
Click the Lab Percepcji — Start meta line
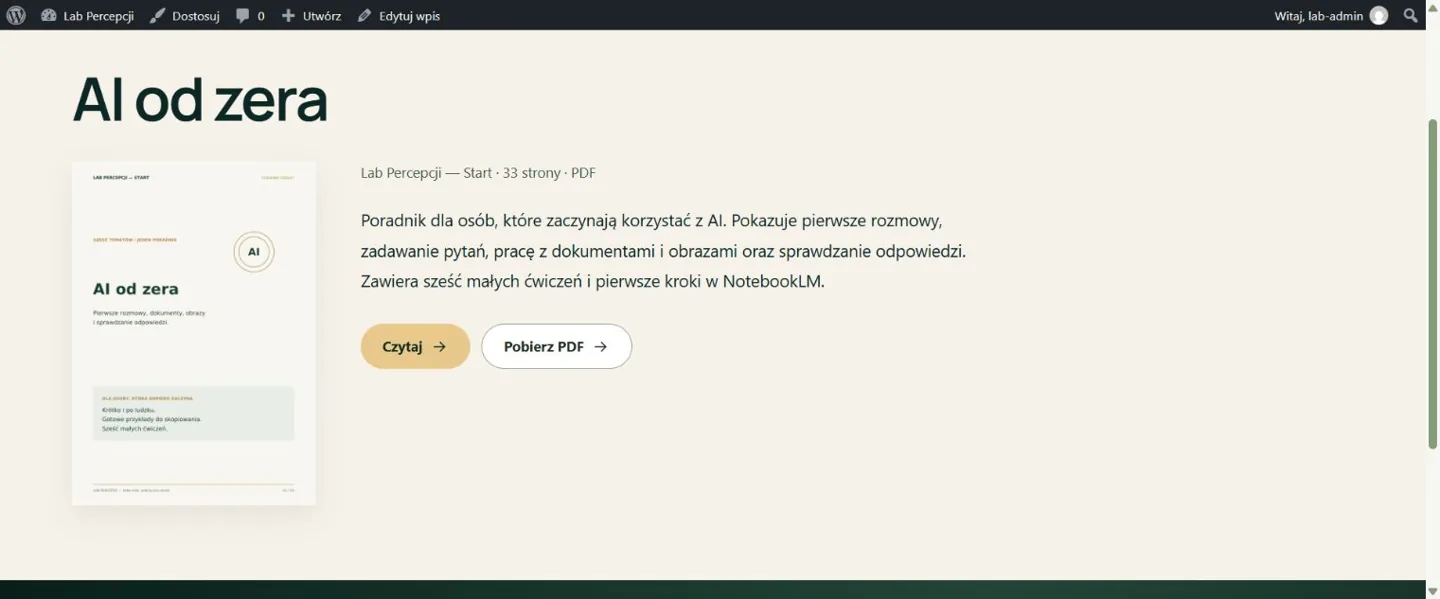478,173
